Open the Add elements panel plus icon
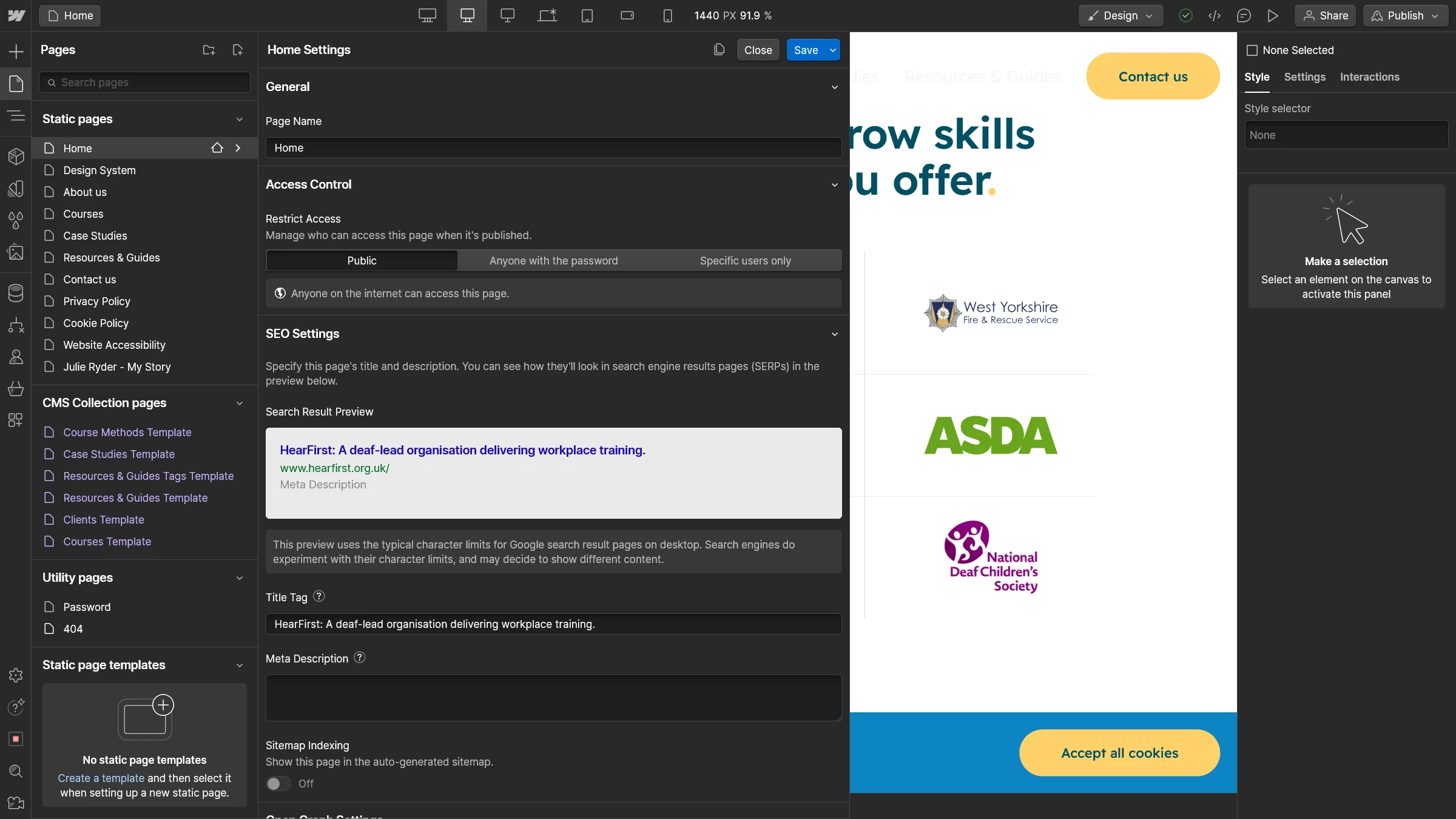Image resolution: width=1456 pixels, height=819 pixels. pos(16,52)
